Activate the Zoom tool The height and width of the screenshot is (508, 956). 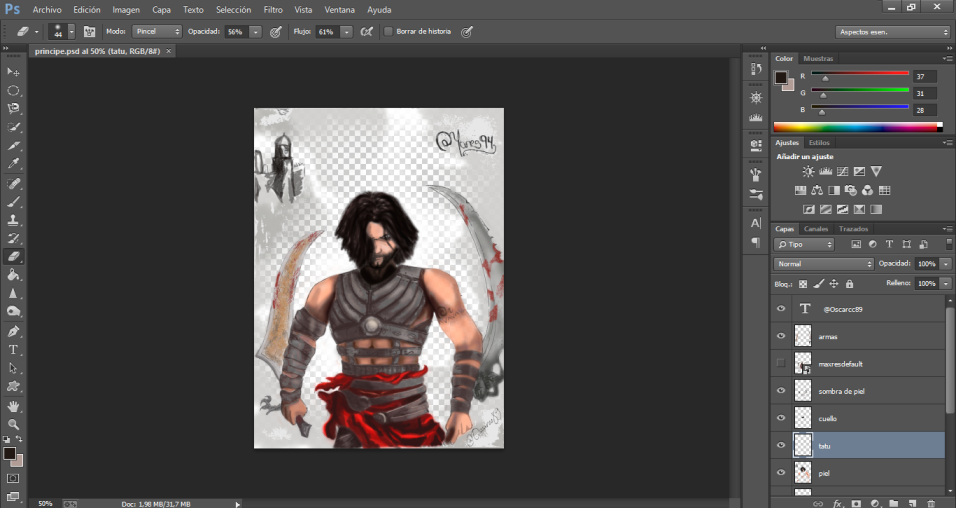pos(14,424)
